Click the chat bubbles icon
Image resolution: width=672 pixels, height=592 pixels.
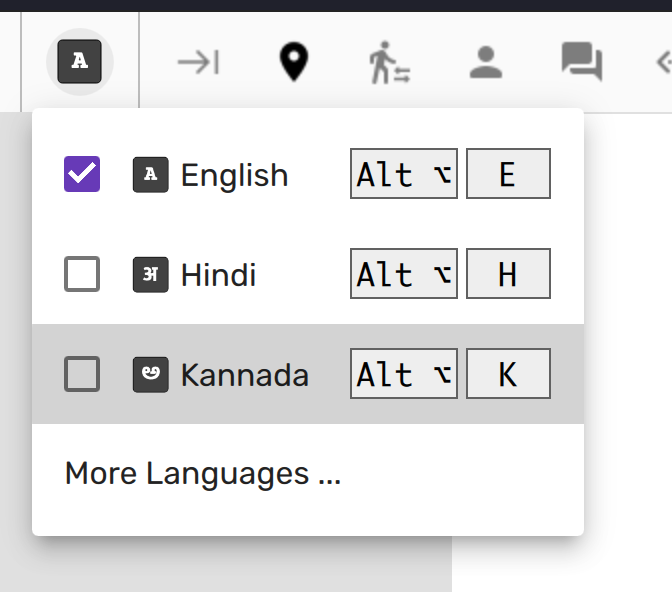pyautogui.click(x=581, y=63)
